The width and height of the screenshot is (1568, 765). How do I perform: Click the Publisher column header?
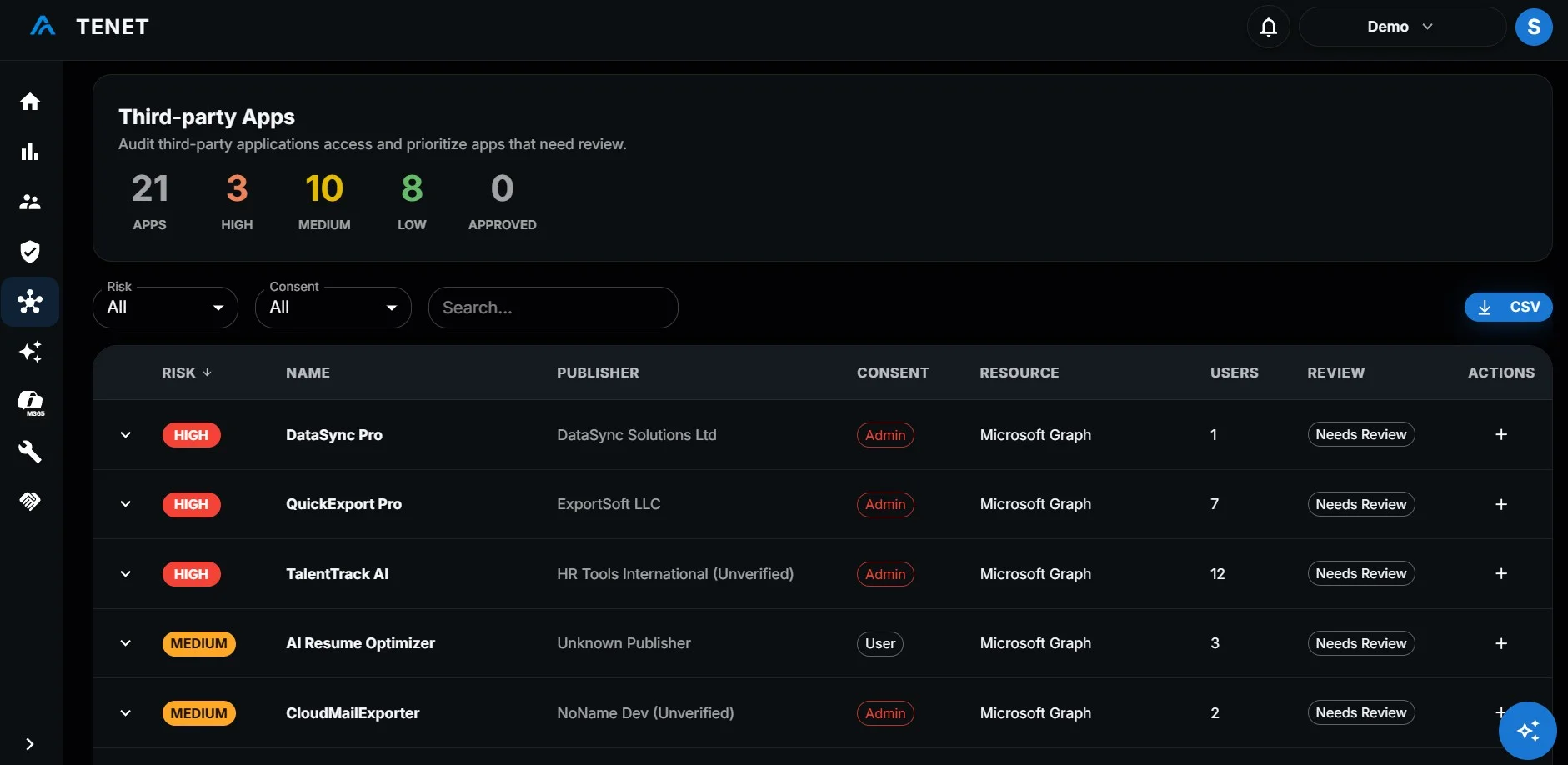(x=598, y=372)
